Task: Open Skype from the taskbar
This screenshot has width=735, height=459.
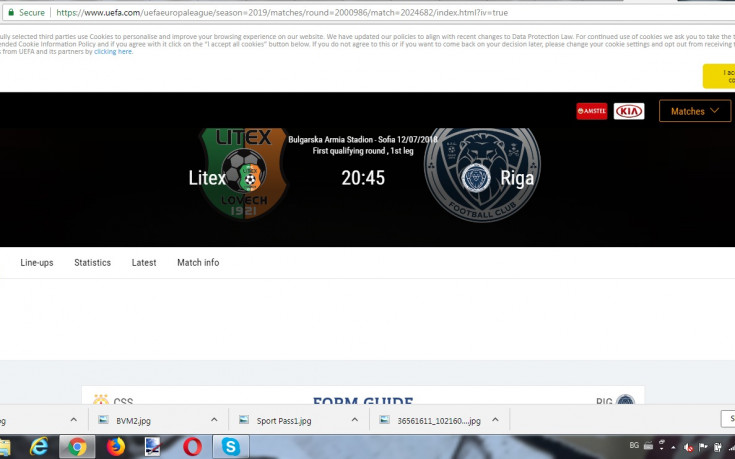Action: pos(231,447)
